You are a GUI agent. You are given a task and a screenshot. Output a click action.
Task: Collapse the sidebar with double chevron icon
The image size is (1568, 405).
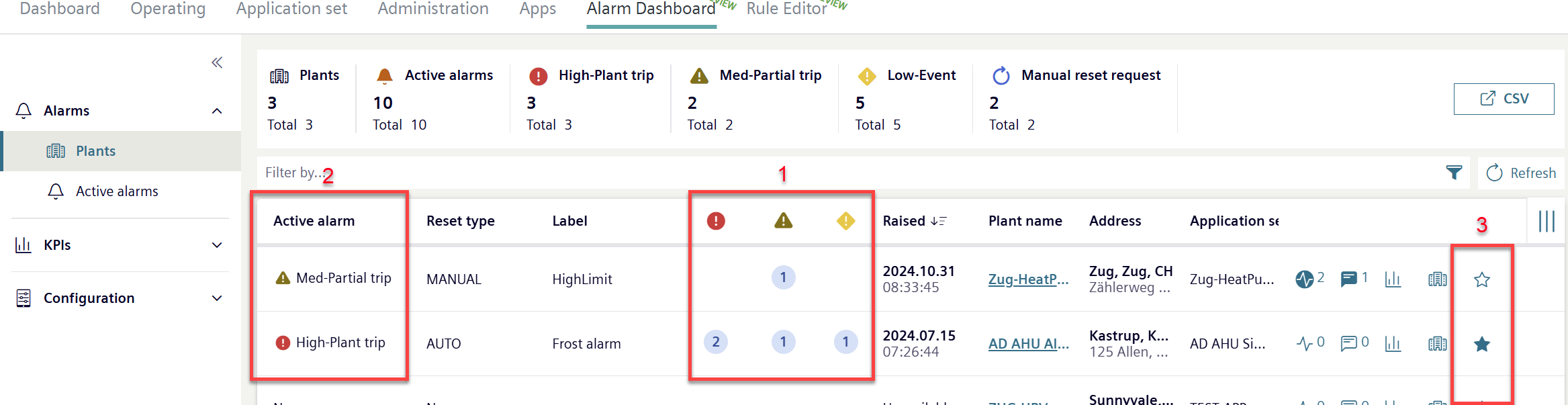(217, 62)
